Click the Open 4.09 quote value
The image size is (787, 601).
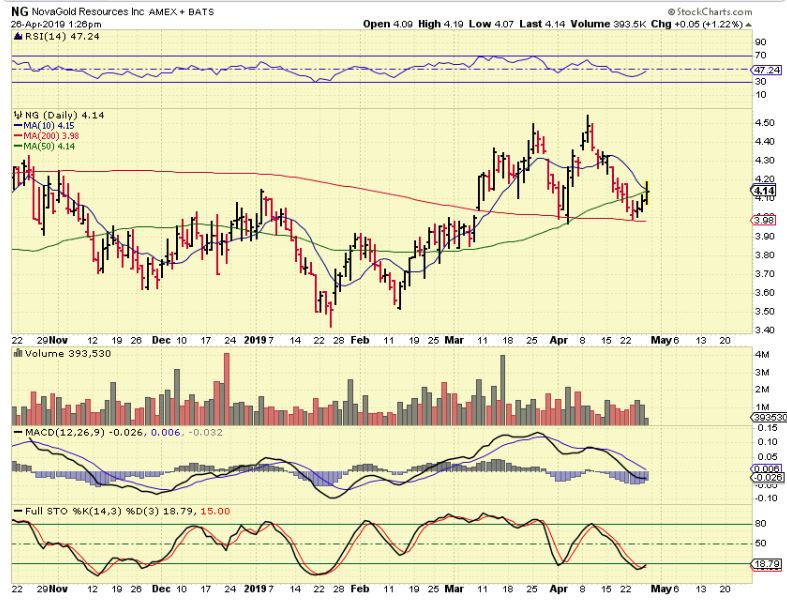pyautogui.click(x=388, y=24)
